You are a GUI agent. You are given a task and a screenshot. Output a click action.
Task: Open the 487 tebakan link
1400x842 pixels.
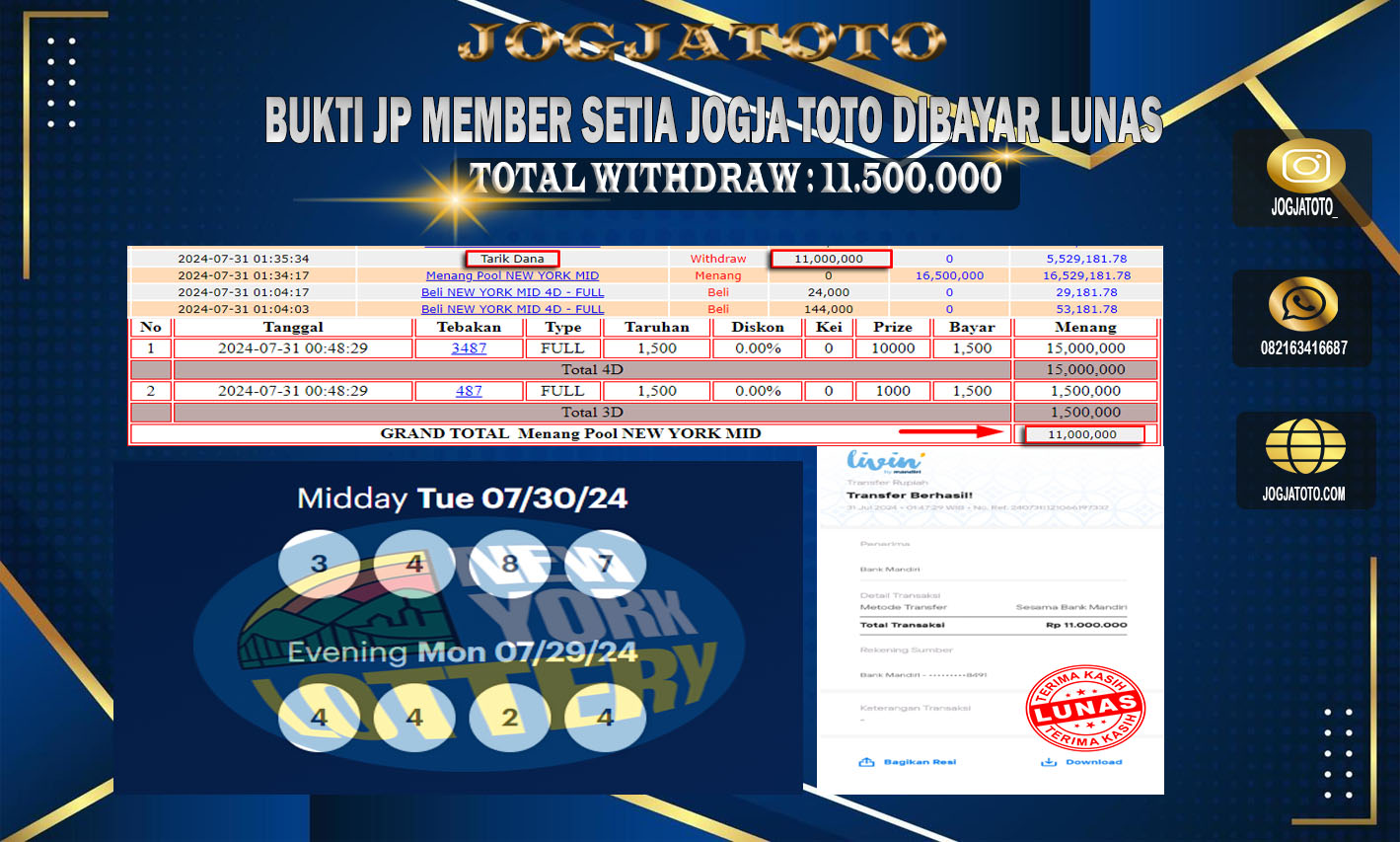click(x=469, y=391)
